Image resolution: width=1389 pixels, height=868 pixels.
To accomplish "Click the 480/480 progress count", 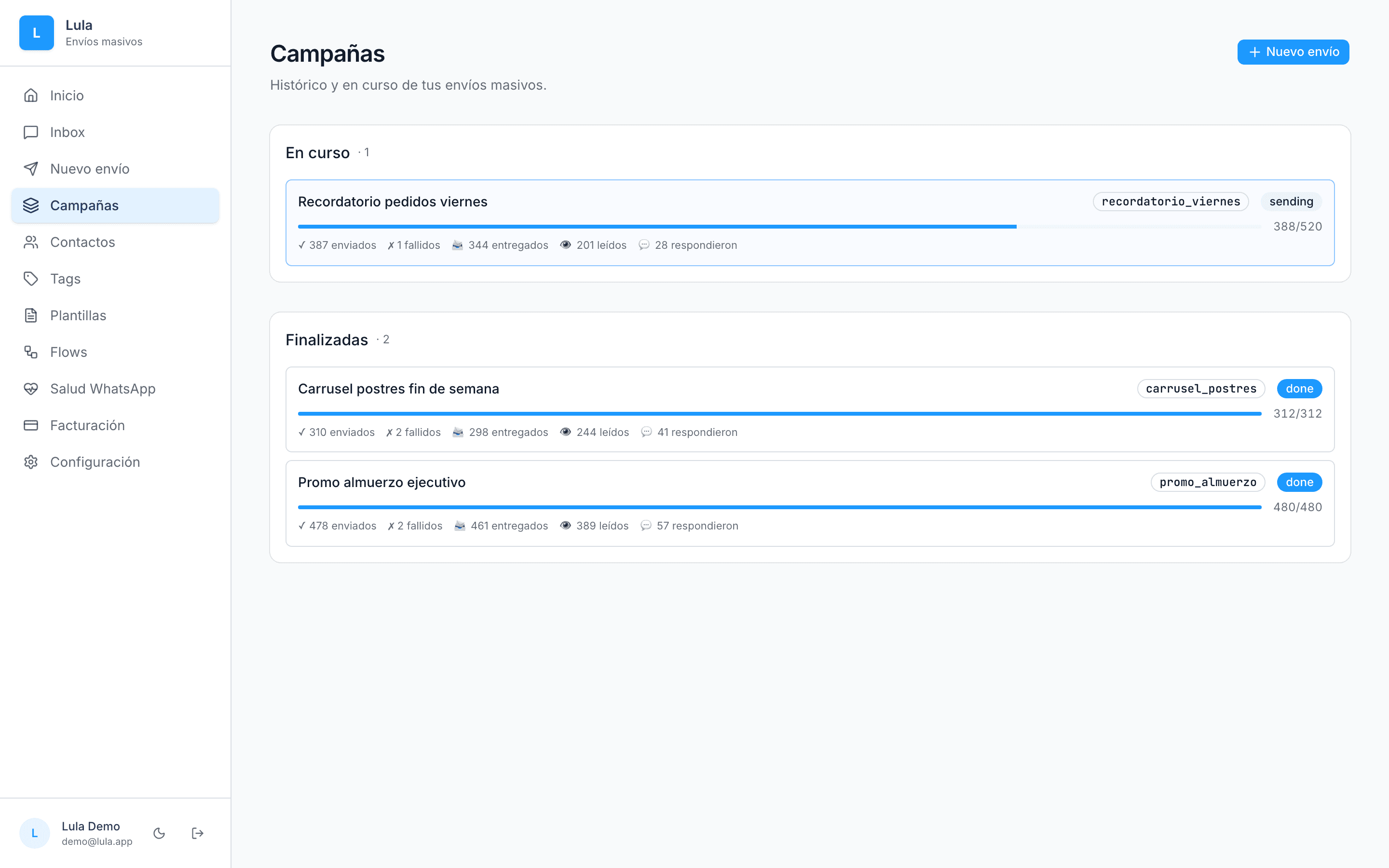I will click(x=1298, y=507).
